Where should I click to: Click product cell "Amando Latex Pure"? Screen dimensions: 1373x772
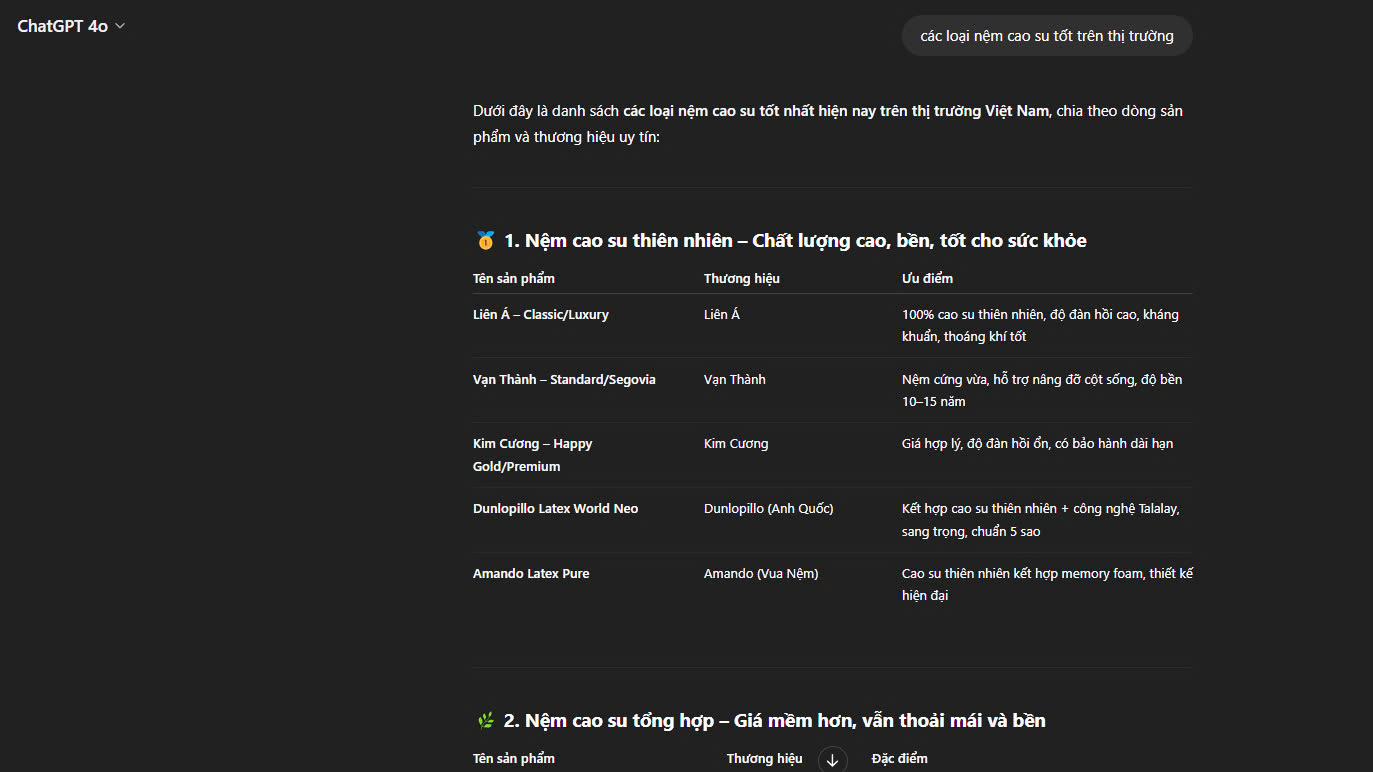(531, 574)
